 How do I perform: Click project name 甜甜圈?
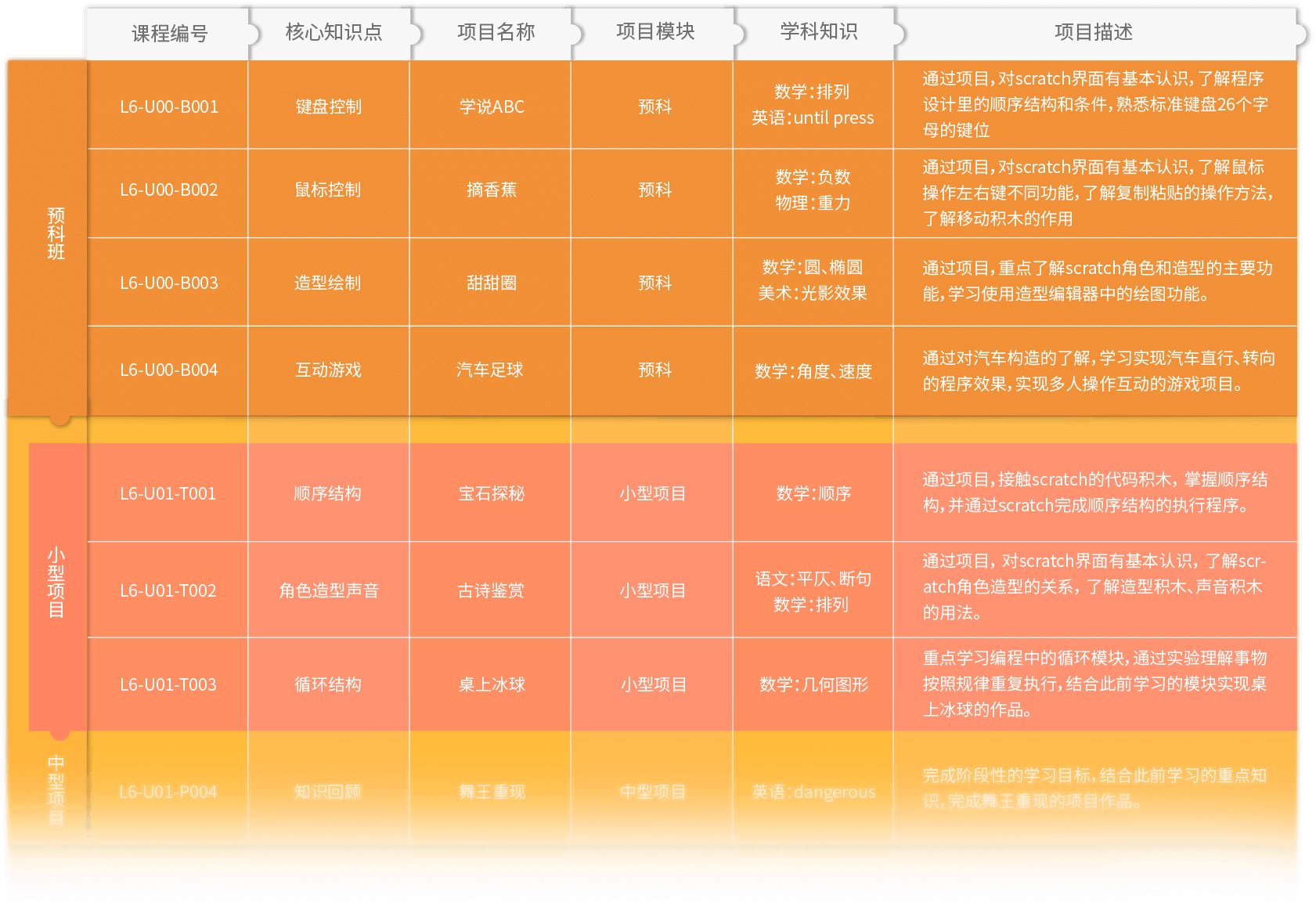492,283
